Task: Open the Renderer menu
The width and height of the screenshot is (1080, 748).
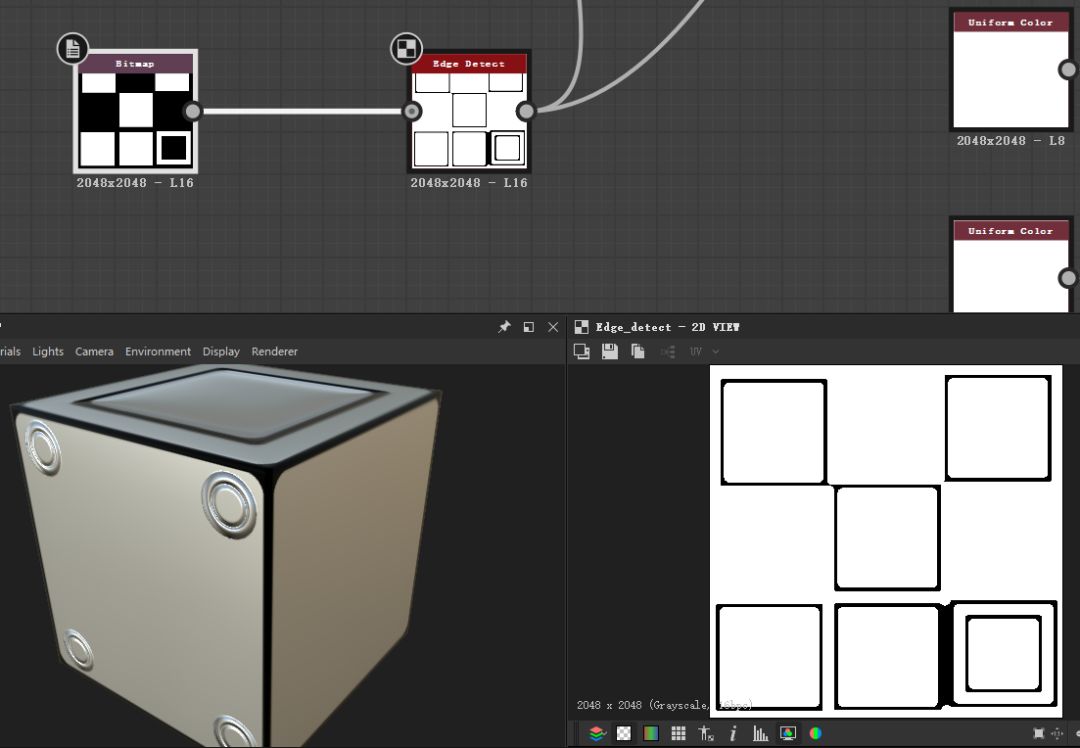Action: [274, 352]
